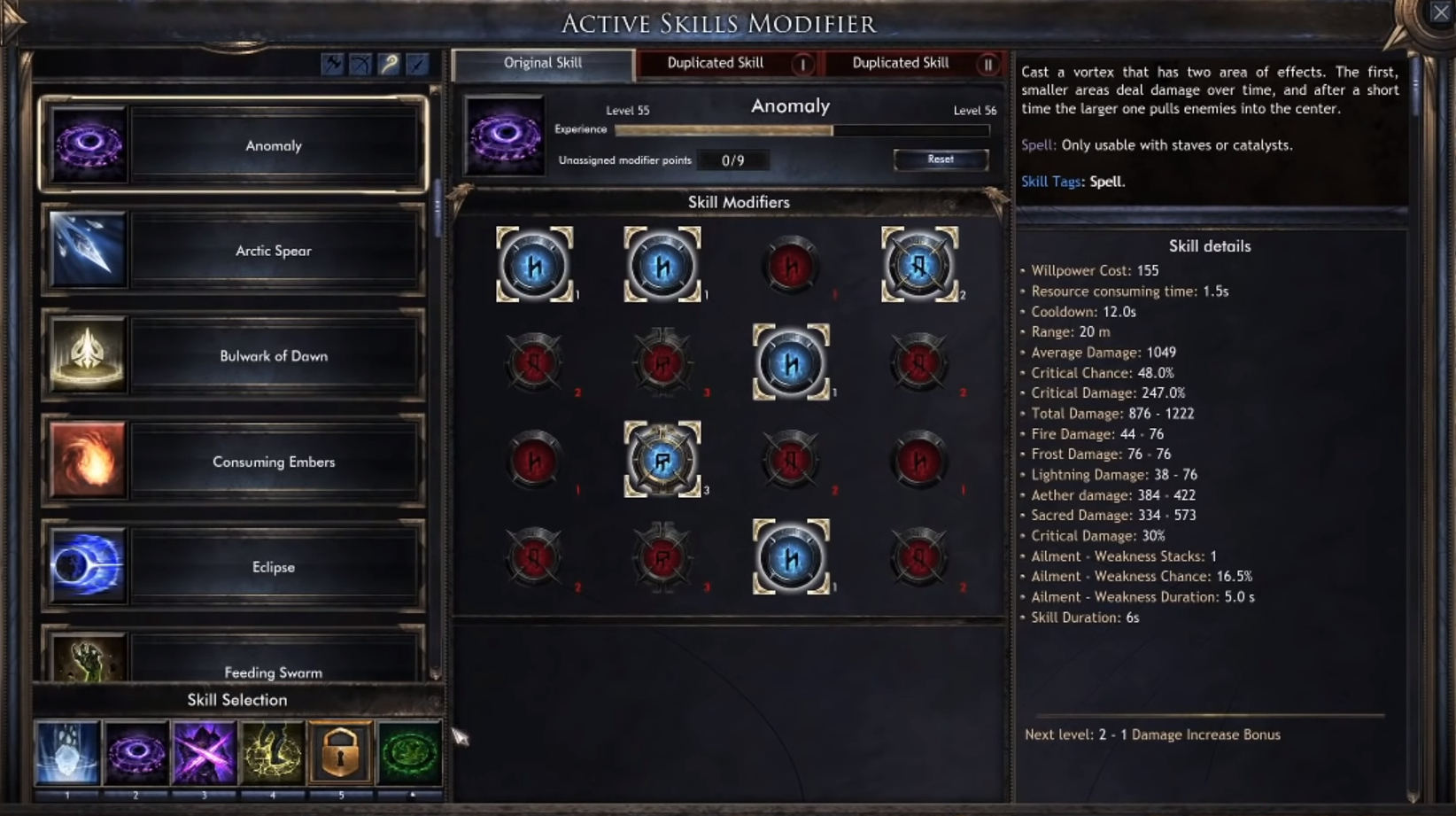Click the locked skill slot five
The image size is (1456, 816).
[x=340, y=753]
